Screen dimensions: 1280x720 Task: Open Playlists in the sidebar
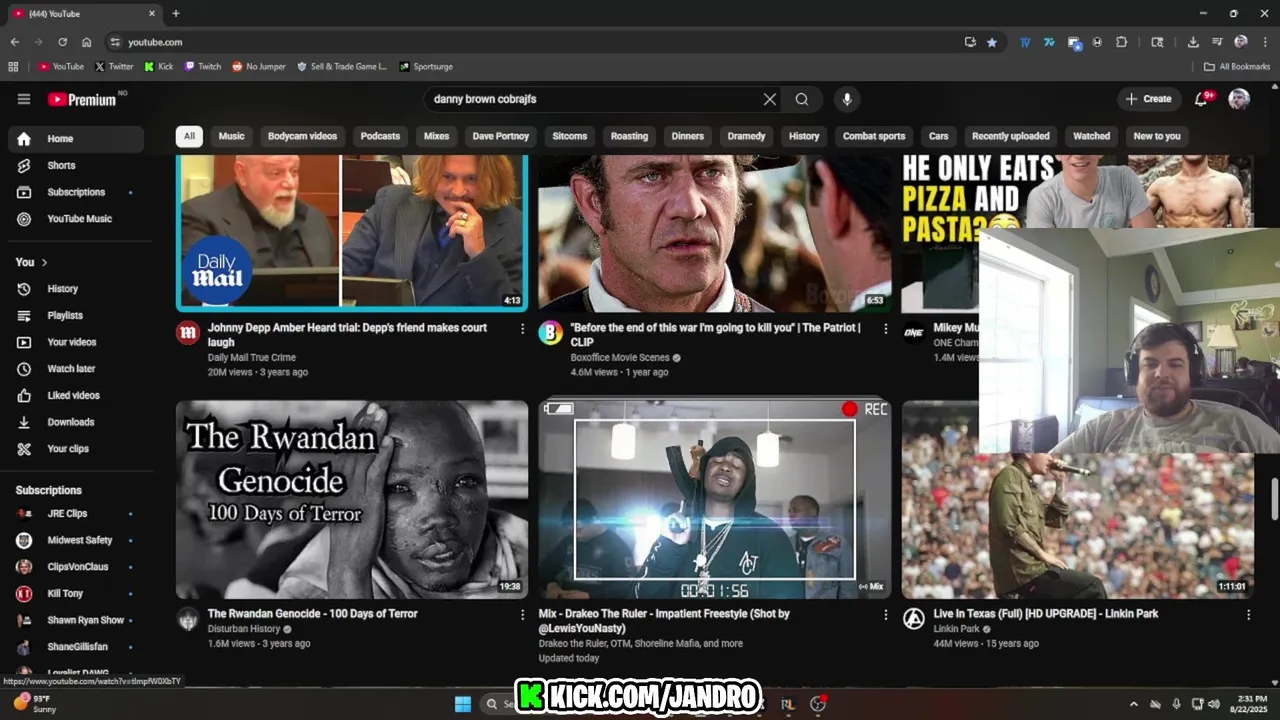pyautogui.click(x=76, y=316)
